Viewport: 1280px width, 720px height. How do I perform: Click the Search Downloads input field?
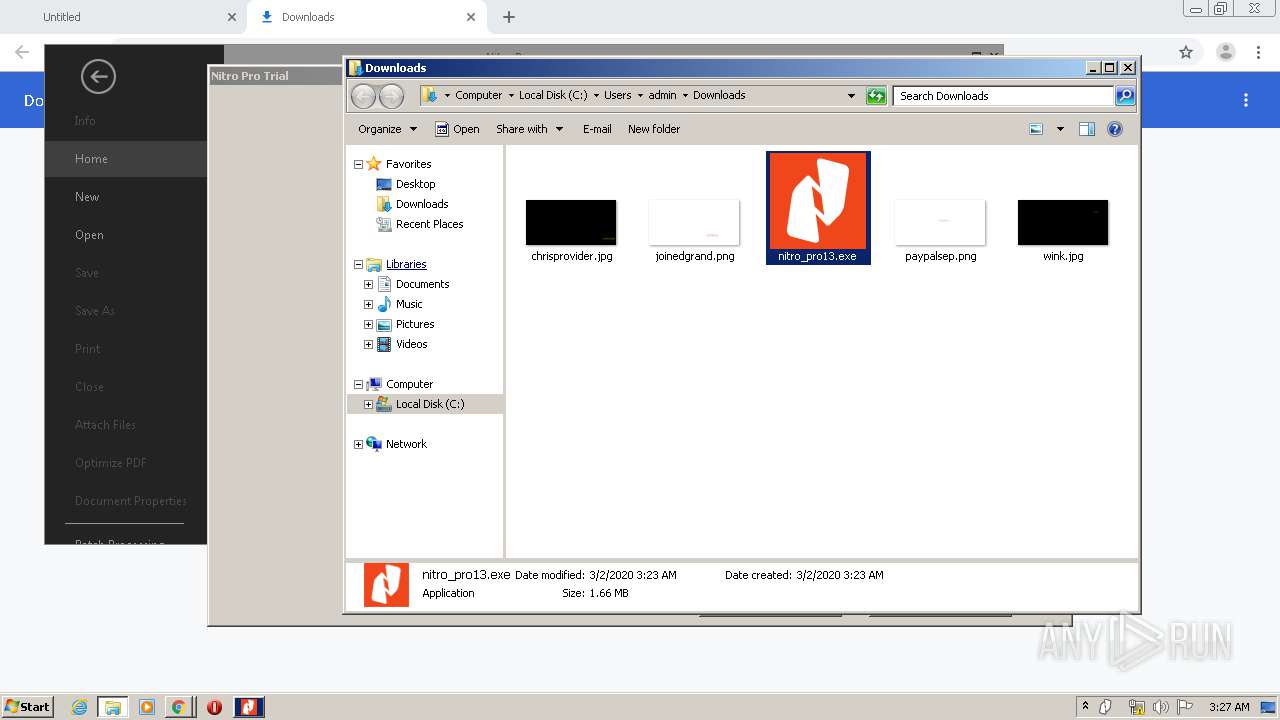[x=1003, y=96]
